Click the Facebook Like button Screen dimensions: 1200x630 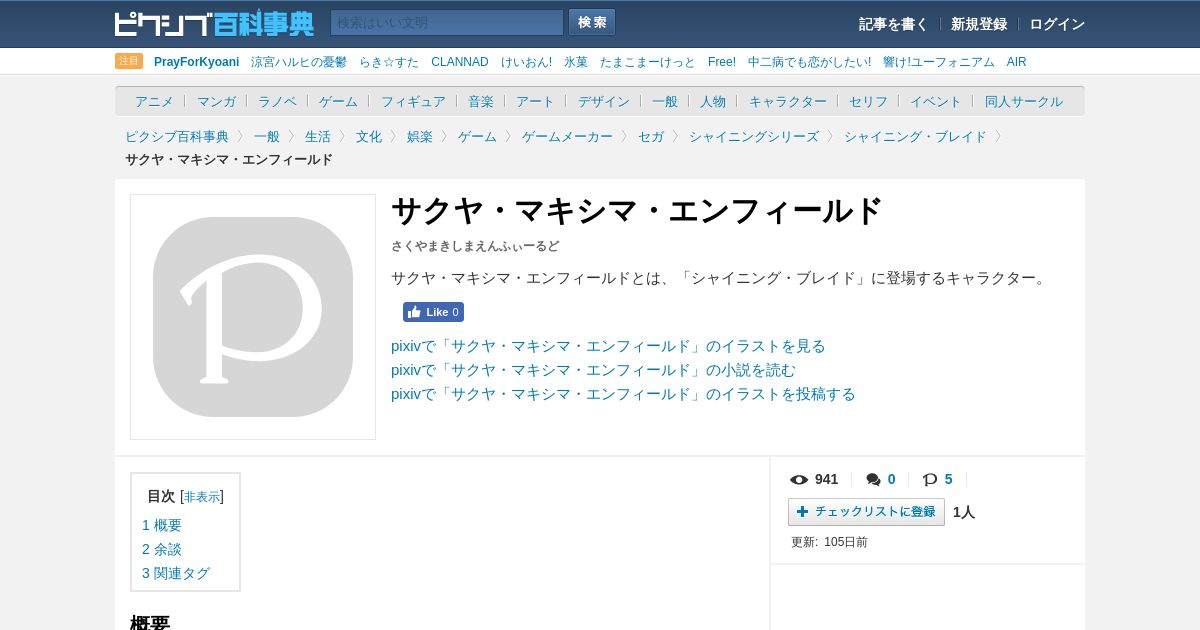[x=433, y=312]
